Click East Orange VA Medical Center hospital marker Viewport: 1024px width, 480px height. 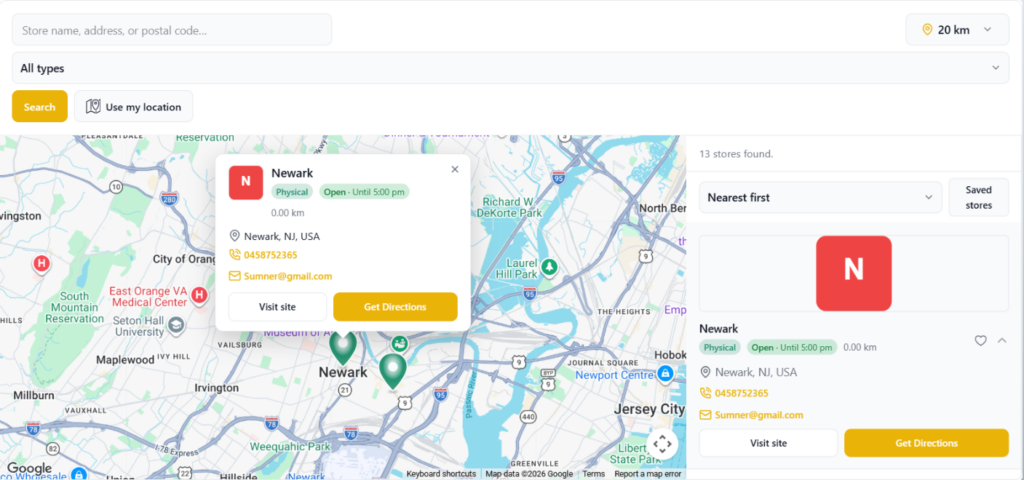[199, 295]
